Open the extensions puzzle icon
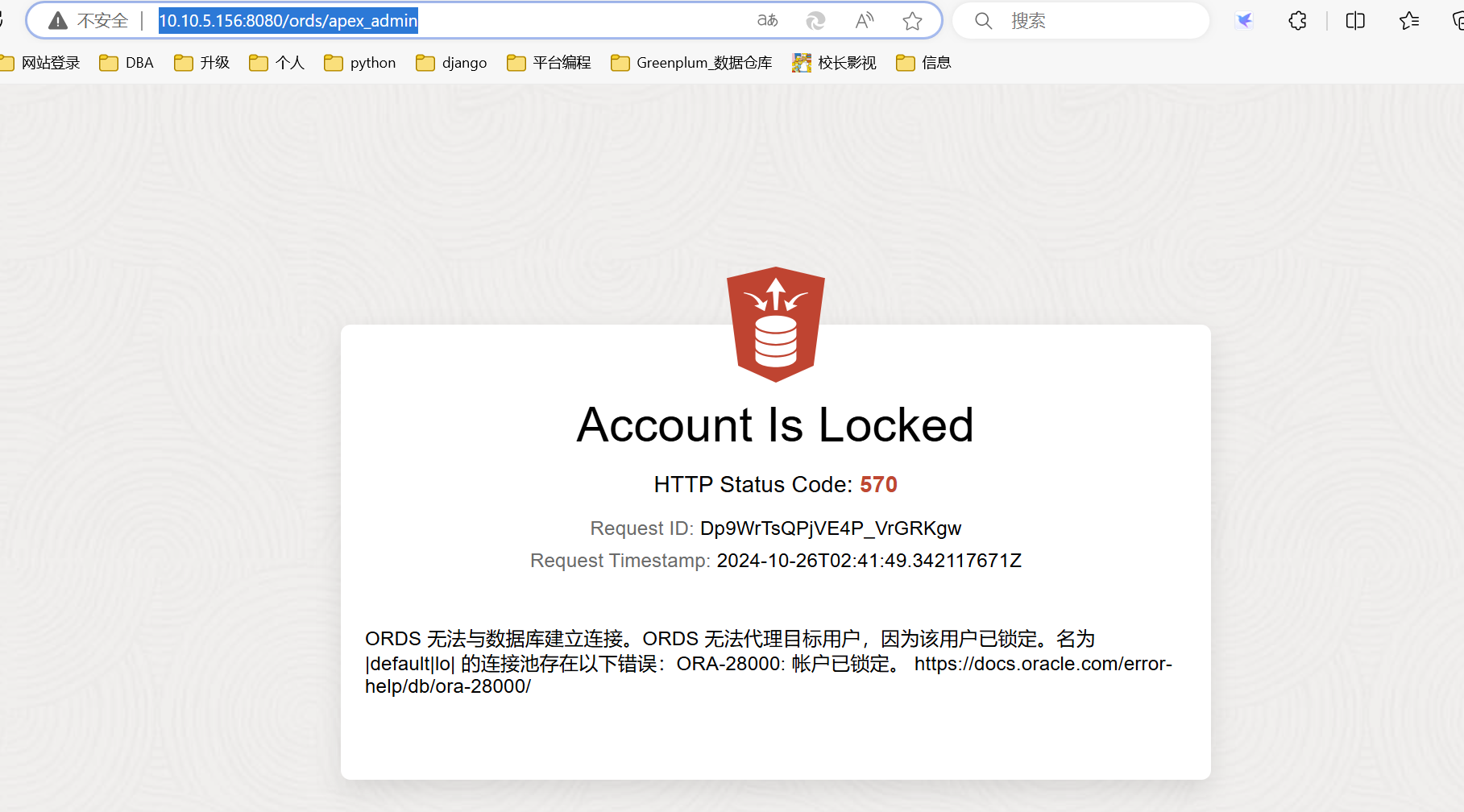The image size is (1464, 812). click(1297, 21)
